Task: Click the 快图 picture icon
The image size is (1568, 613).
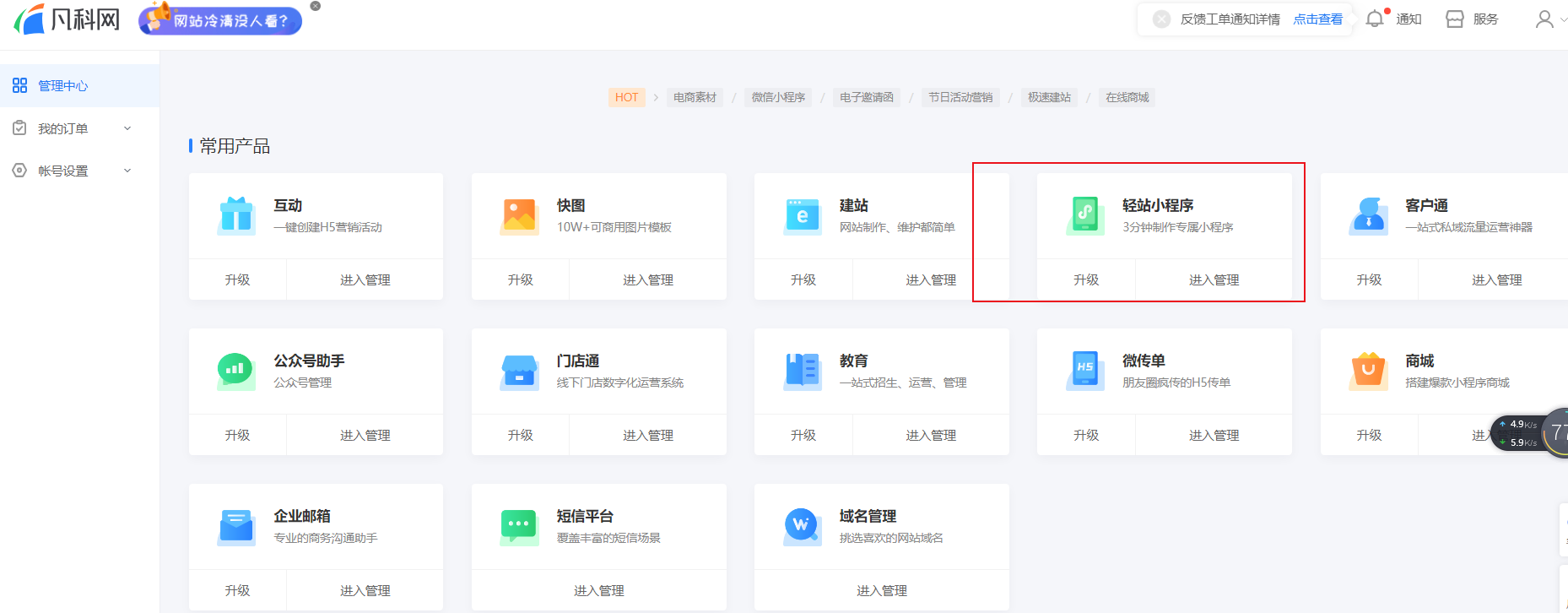Action: coord(519,215)
